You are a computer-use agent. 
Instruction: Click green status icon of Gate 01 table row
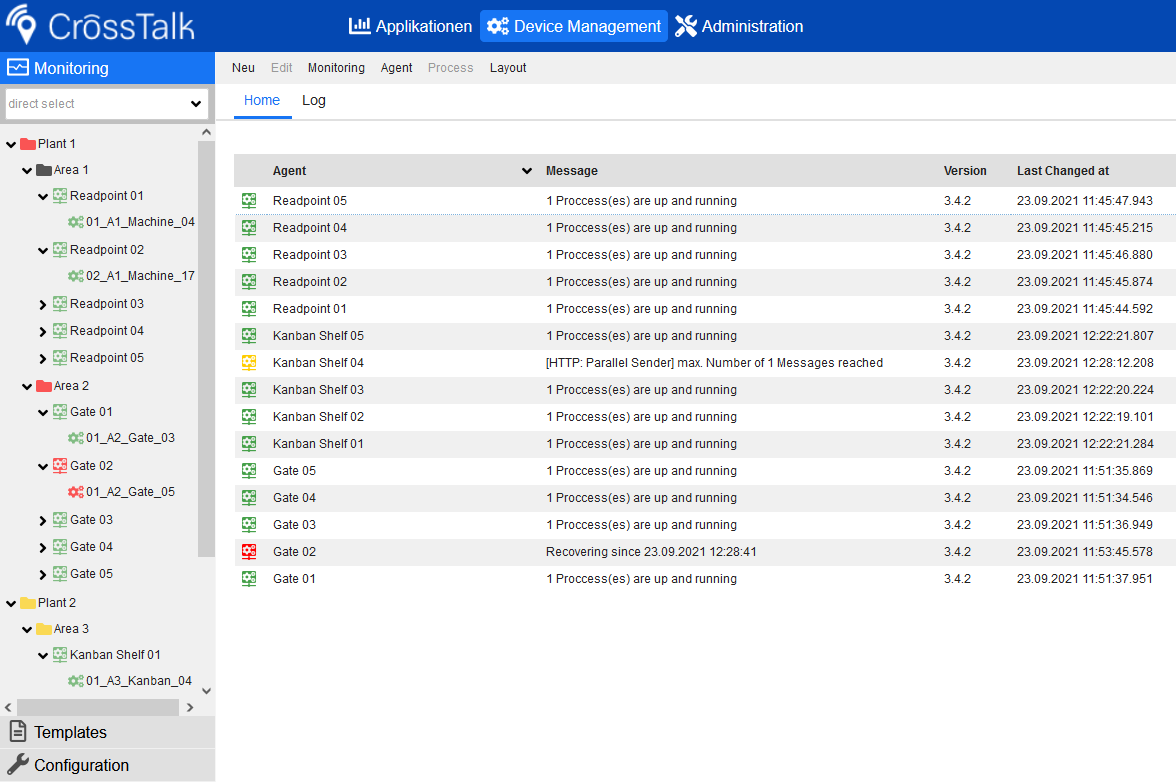249,578
